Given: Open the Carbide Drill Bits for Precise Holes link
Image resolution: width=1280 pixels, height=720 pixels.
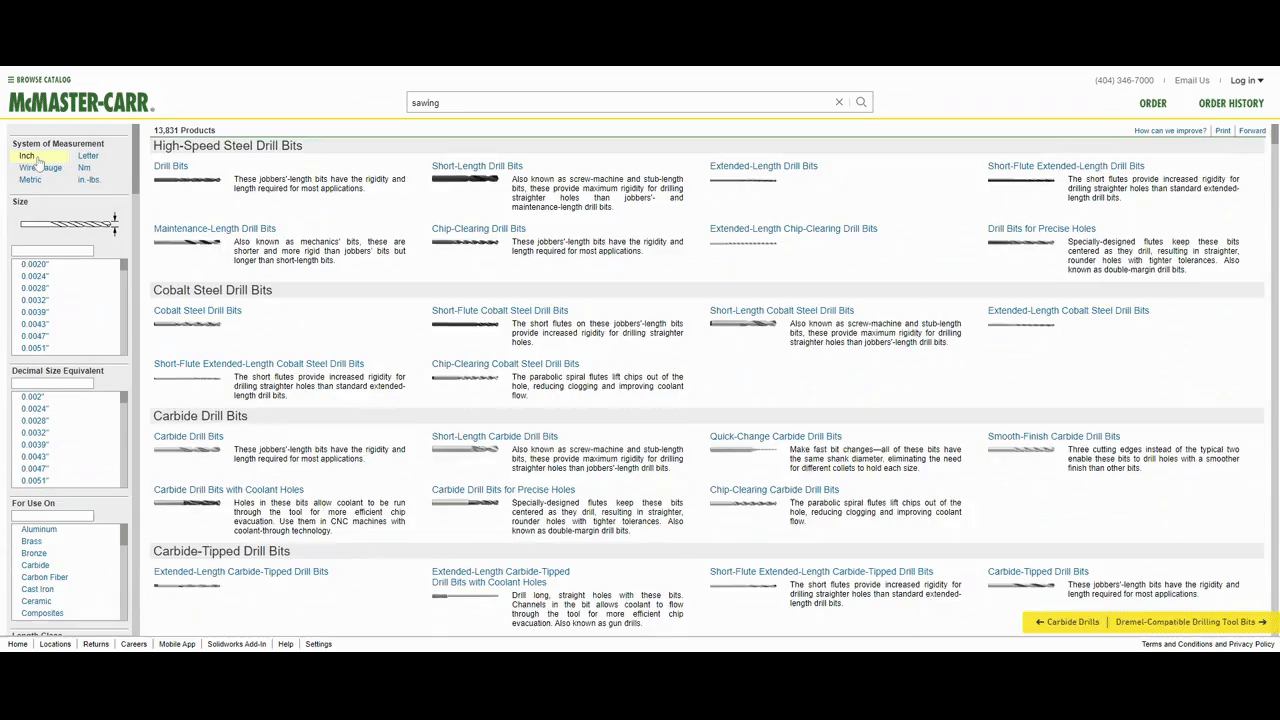Looking at the screenshot, I should 503,490.
